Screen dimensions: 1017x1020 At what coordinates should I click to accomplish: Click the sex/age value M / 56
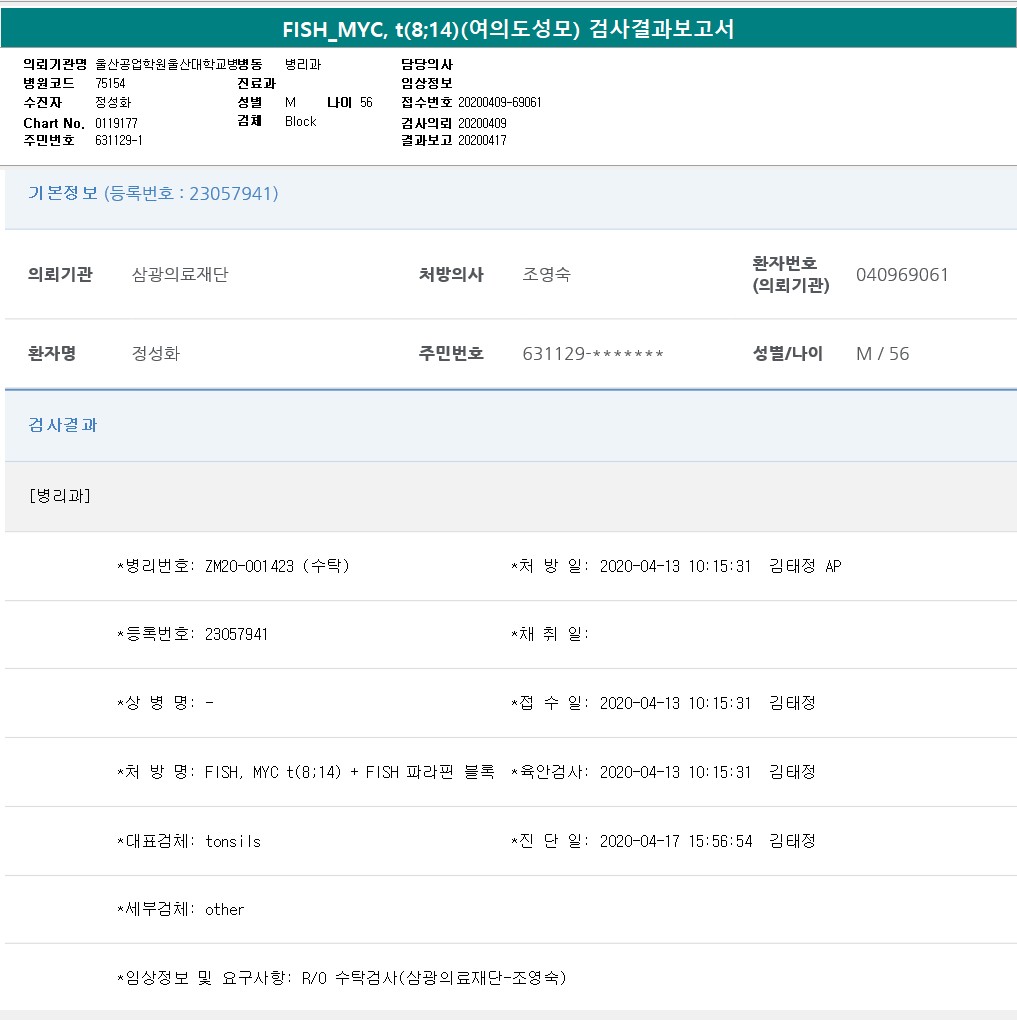click(x=882, y=353)
